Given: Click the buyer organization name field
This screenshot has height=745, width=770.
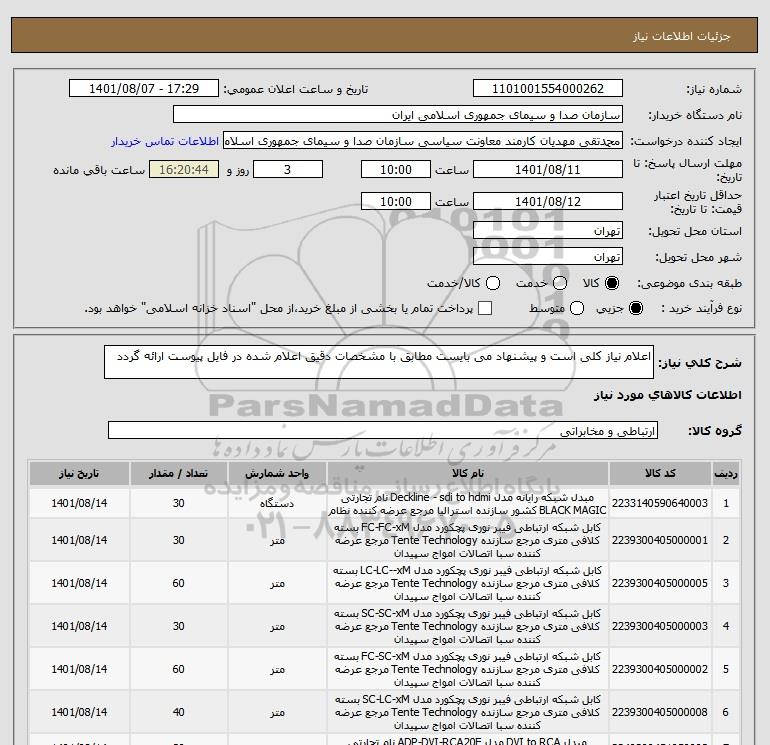Looking at the screenshot, I should point(398,115).
